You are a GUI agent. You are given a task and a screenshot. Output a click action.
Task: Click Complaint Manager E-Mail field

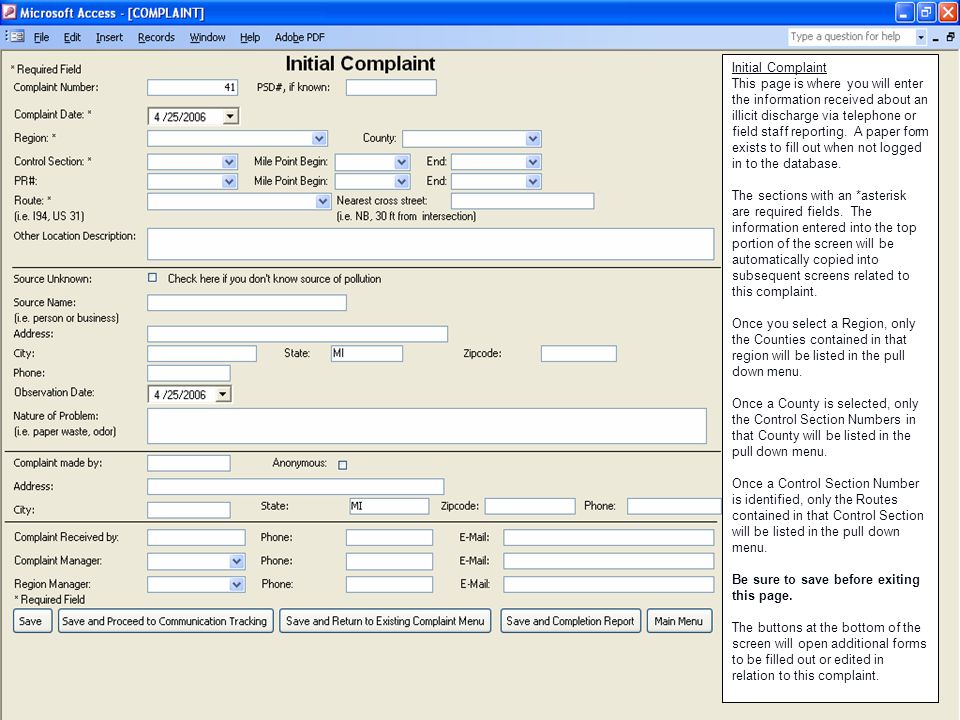tap(609, 561)
